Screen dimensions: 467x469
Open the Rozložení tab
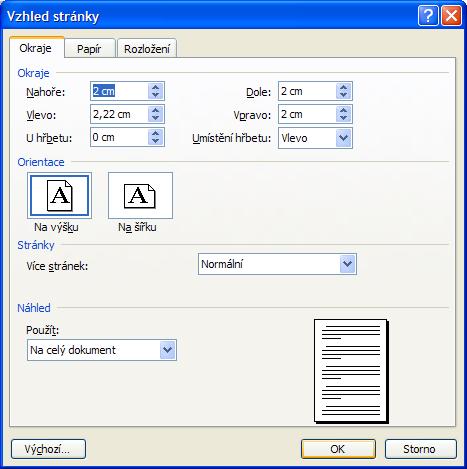click(147, 49)
